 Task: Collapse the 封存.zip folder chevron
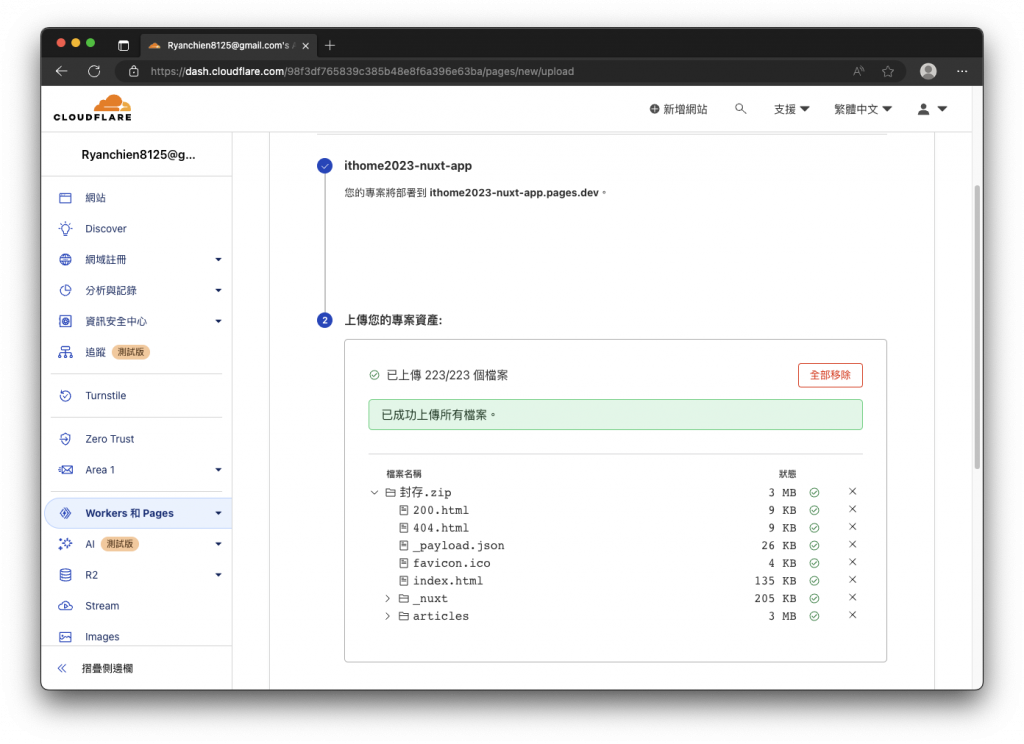click(374, 493)
